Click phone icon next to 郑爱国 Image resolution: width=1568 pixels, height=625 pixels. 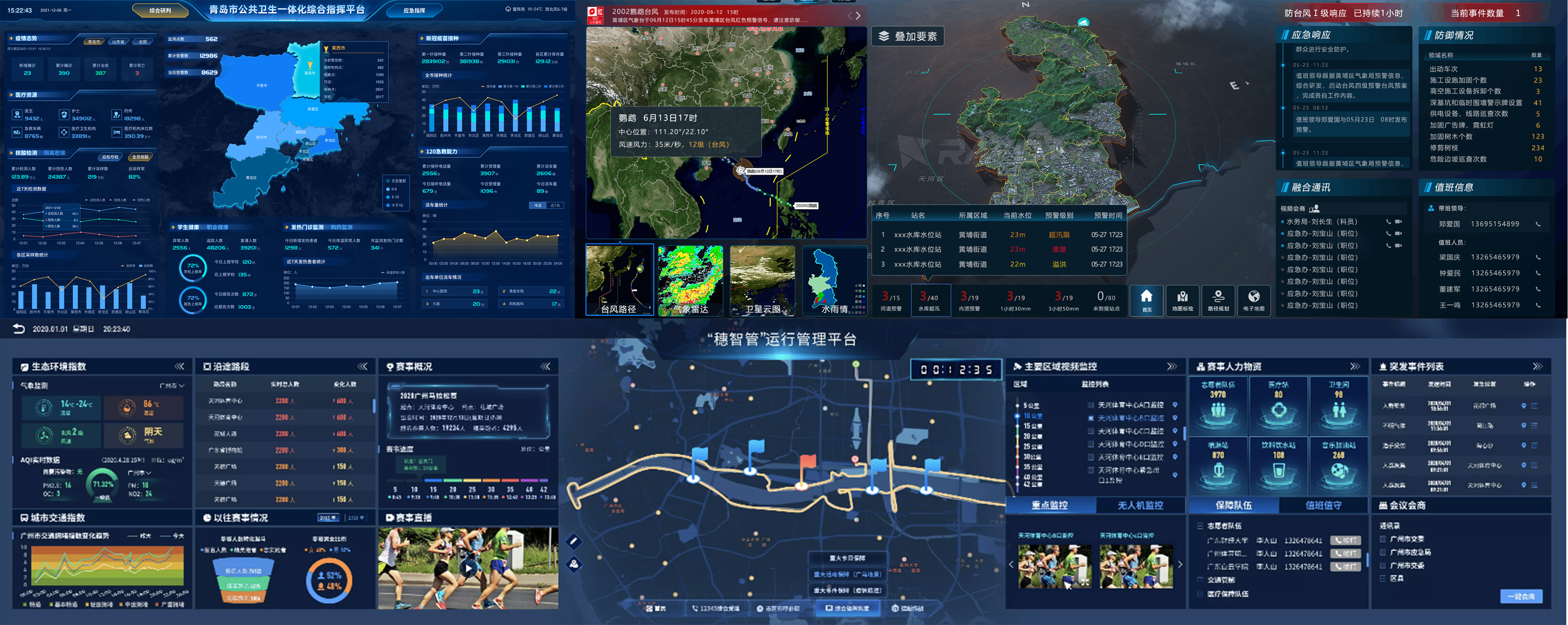1537,224
